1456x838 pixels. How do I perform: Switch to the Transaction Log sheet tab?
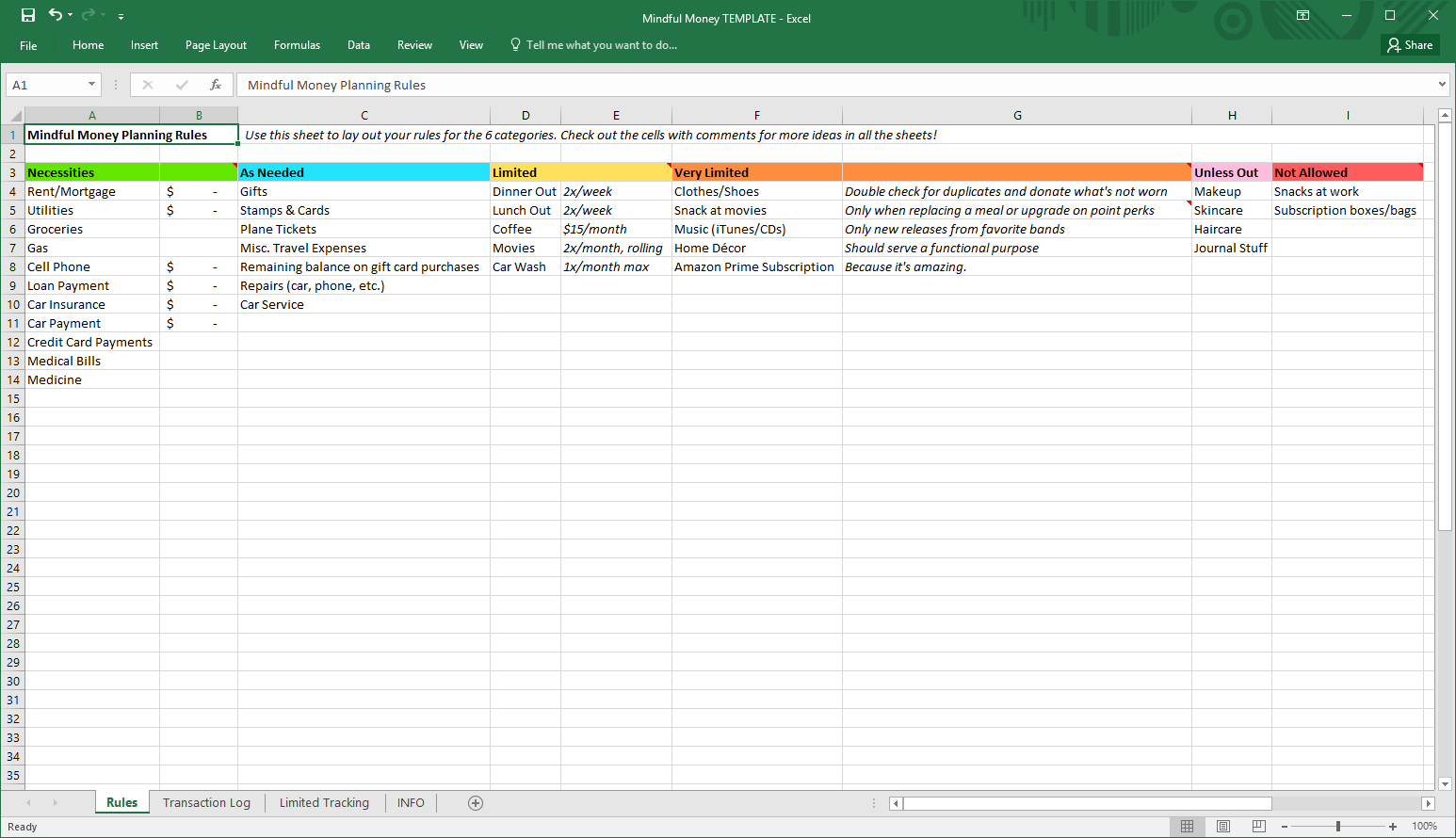206,802
